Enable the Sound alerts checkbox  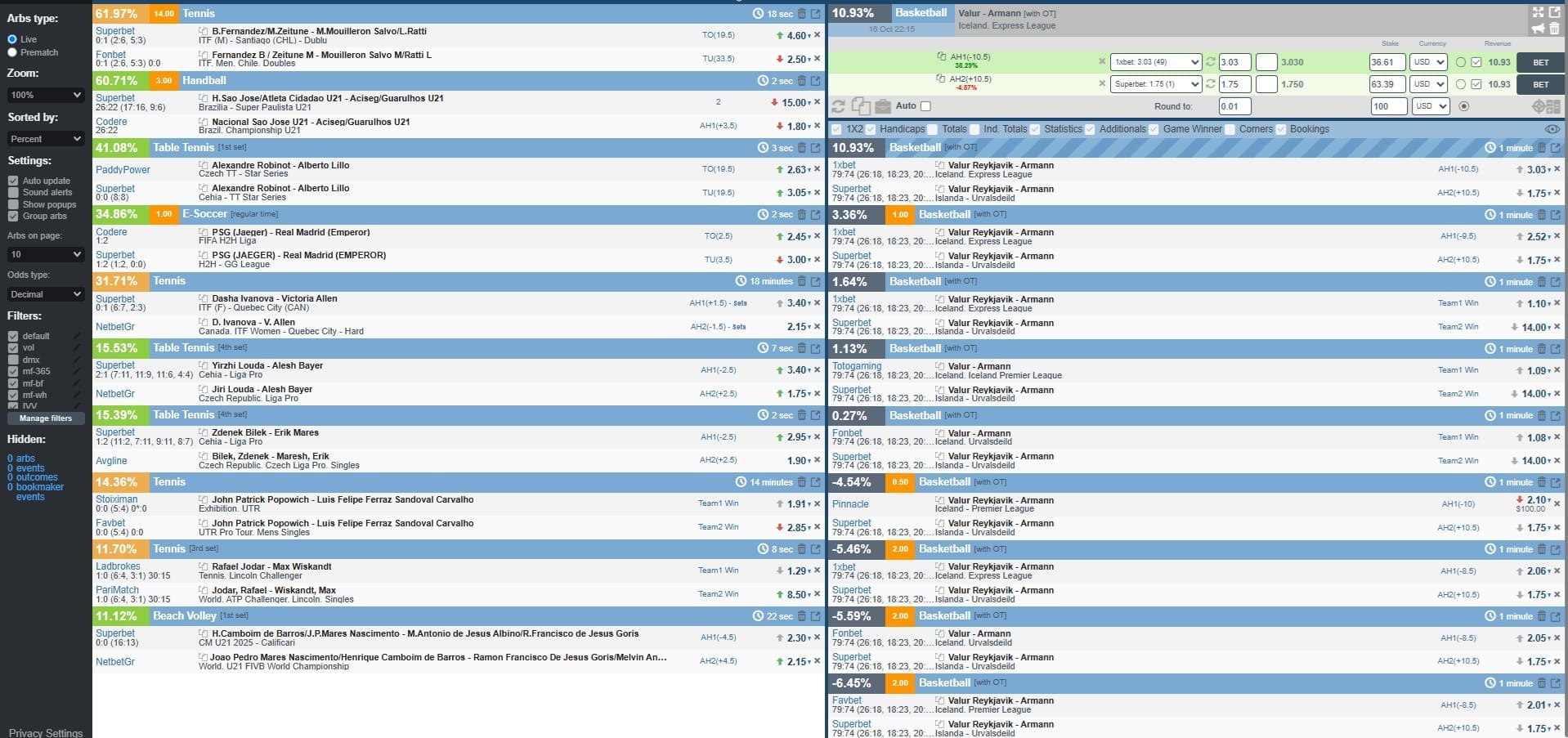point(14,192)
